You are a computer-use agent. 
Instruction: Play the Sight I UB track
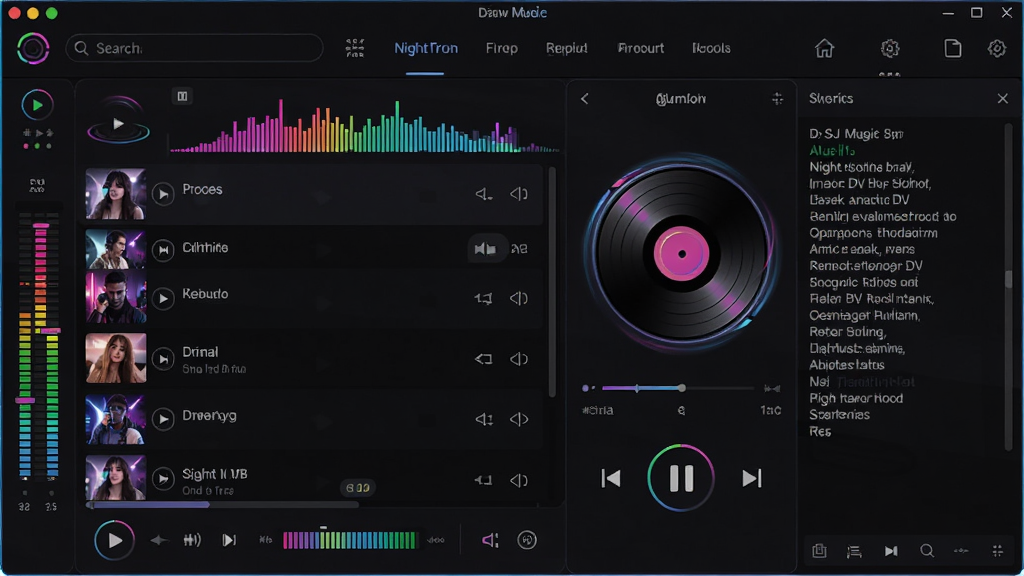pyautogui.click(x=163, y=479)
